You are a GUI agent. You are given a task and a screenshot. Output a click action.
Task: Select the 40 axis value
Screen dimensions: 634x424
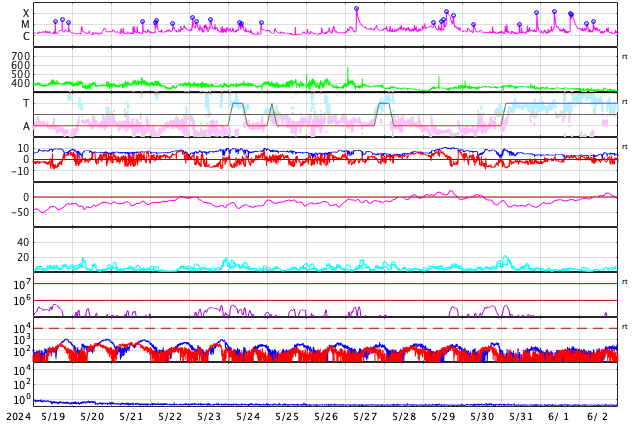tap(23, 242)
